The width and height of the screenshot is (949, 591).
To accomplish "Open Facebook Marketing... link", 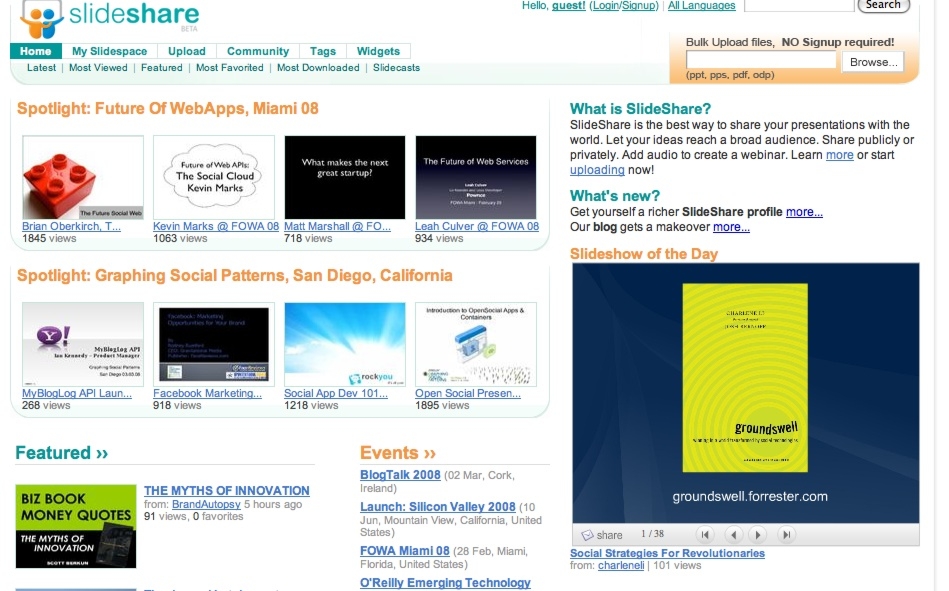I will pos(207,394).
